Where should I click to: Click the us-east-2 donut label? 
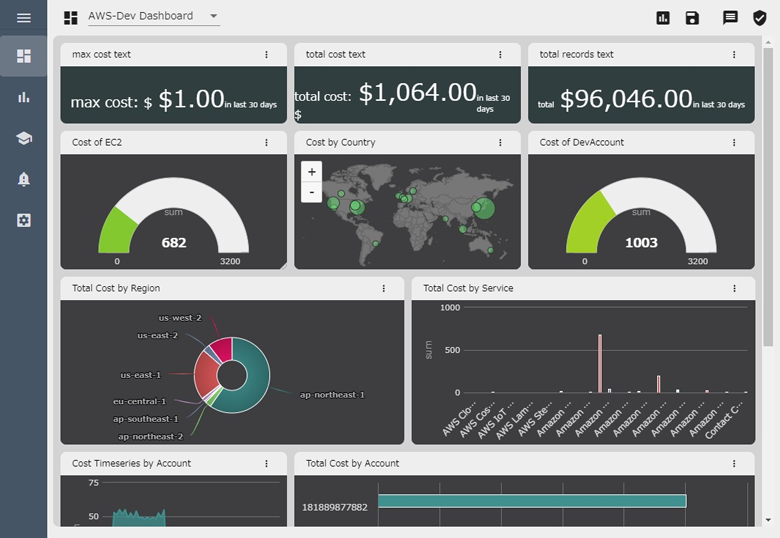[x=157, y=336]
